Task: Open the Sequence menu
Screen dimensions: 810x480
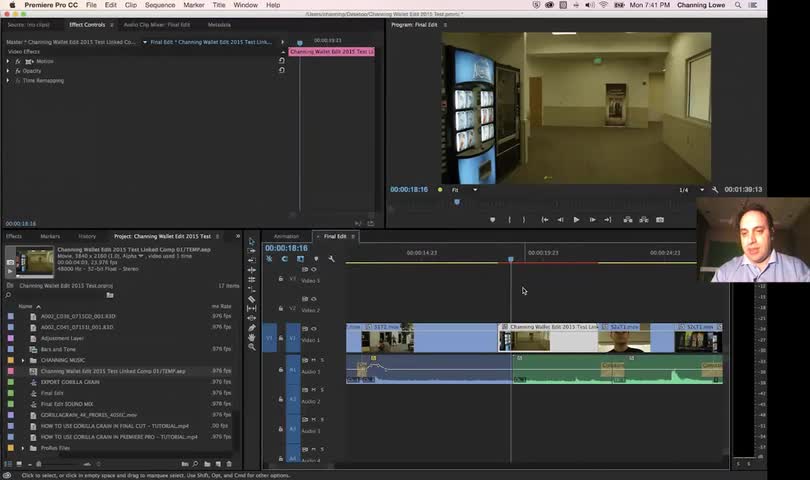Action: click(160, 5)
